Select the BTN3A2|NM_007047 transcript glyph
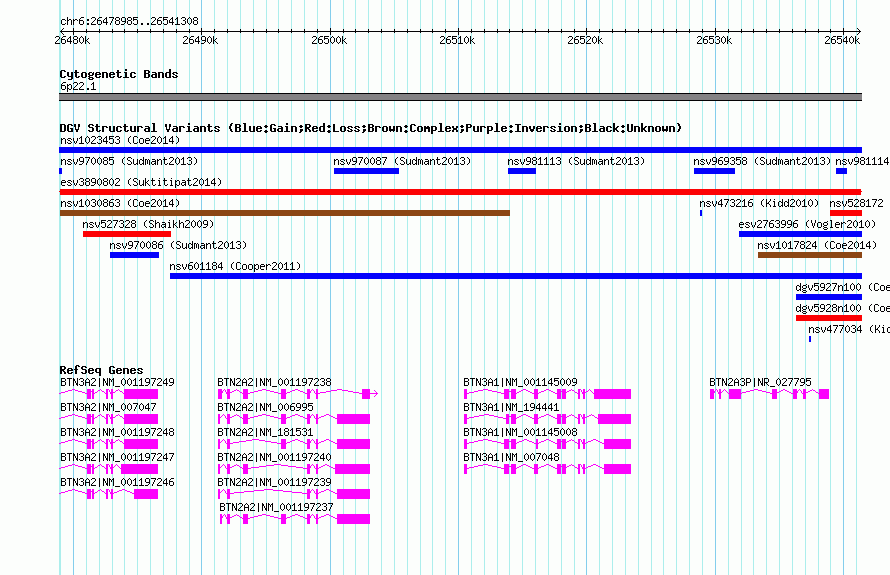This screenshot has height=575, width=890. pos(109,419)
